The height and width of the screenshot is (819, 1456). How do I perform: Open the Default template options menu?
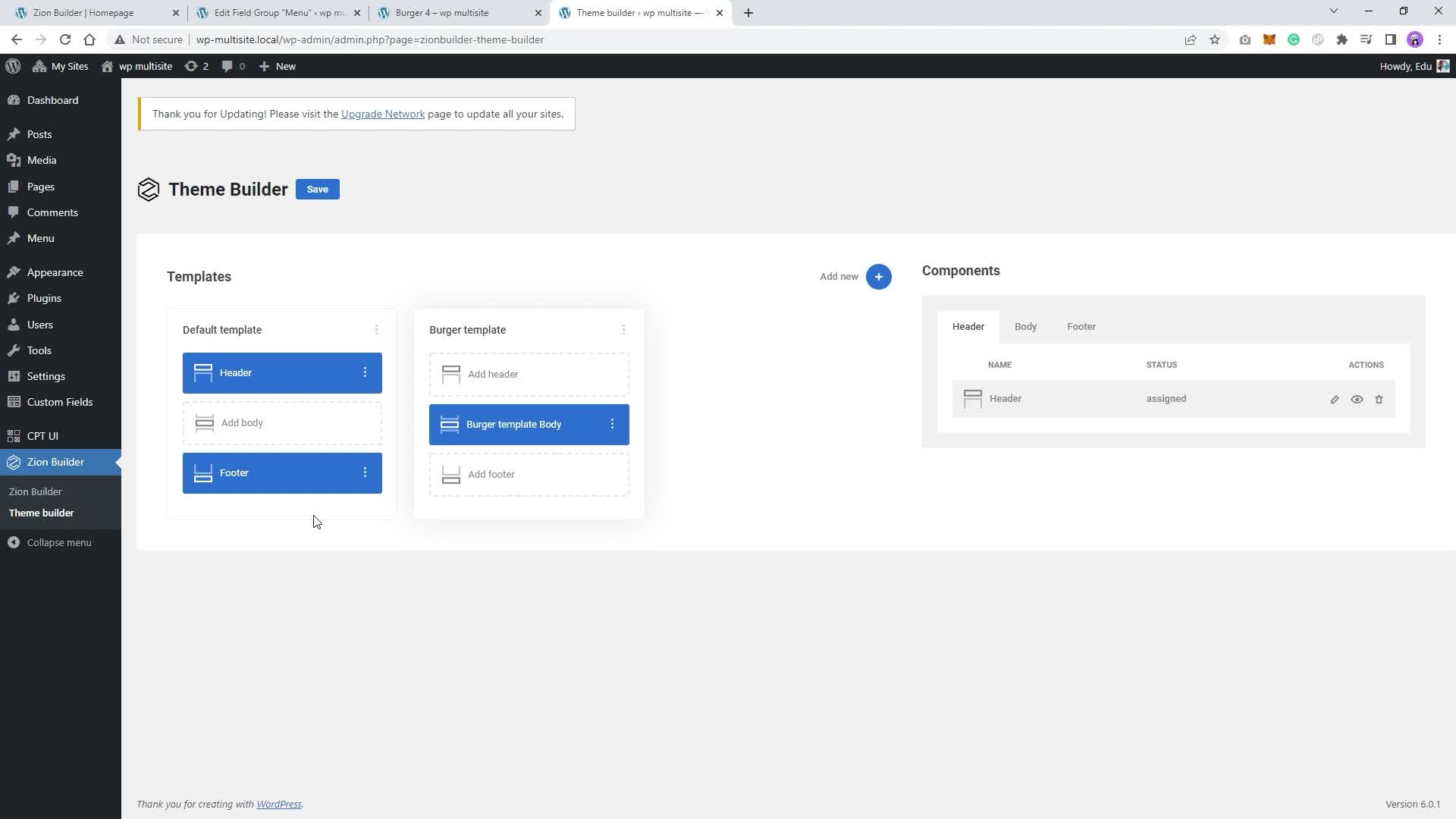tap(376, 330)
